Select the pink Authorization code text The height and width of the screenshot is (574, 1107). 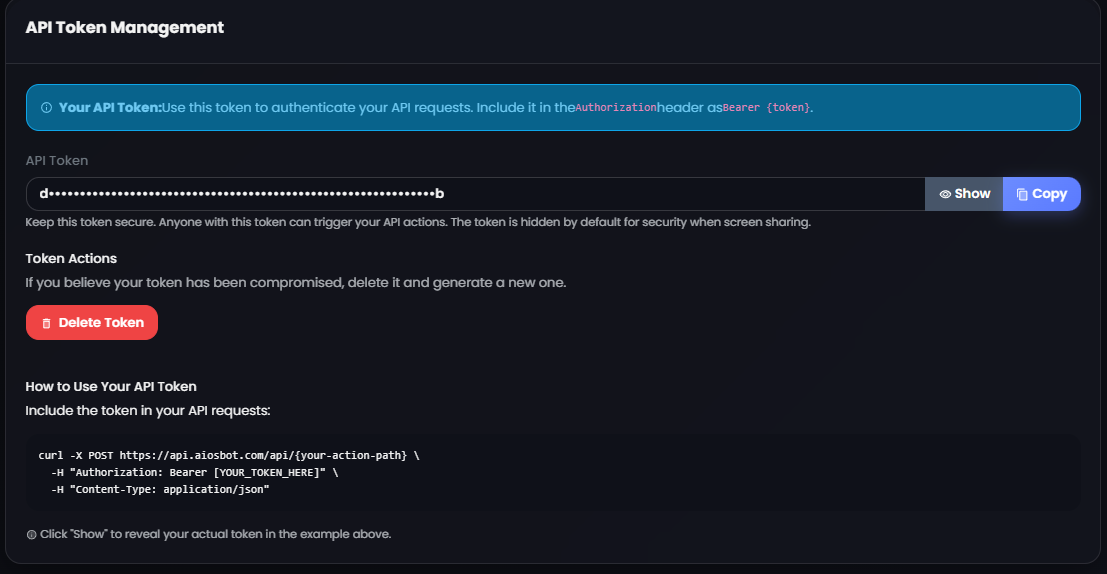[x=616, y=107]
